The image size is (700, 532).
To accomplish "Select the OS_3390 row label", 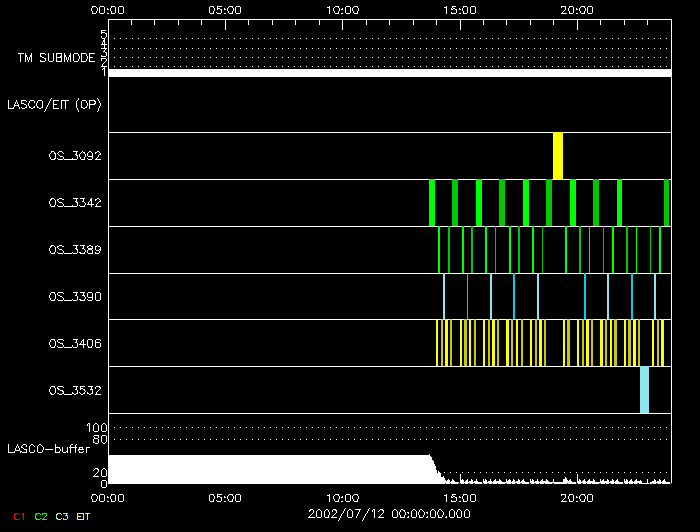I will [x=75, y=297].
